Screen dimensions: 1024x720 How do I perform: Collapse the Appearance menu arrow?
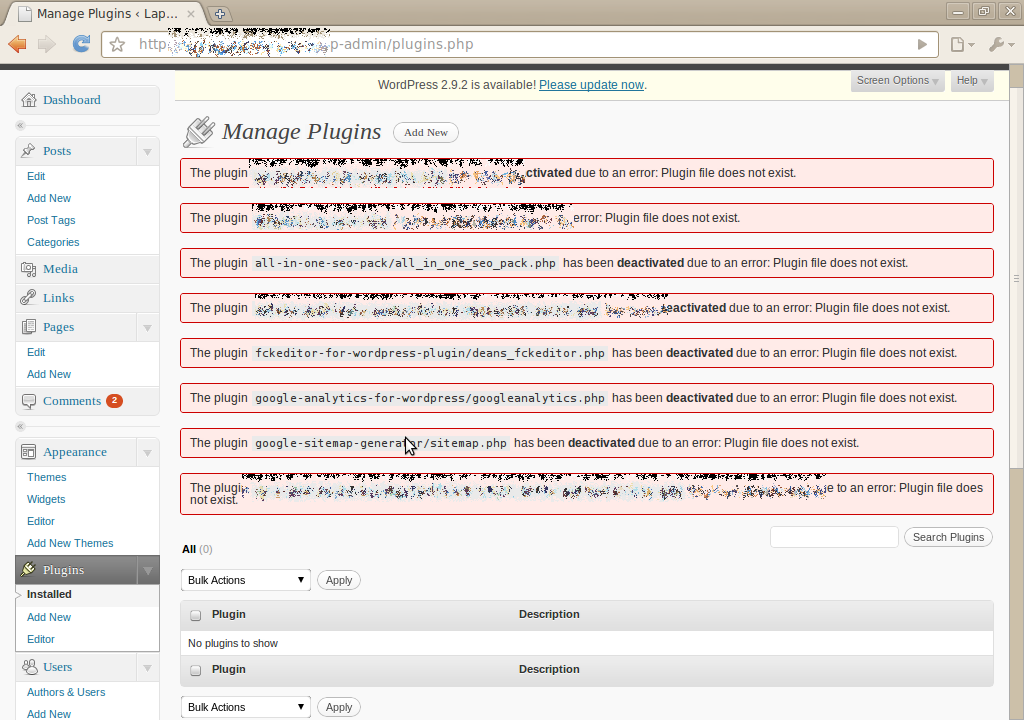148,453
